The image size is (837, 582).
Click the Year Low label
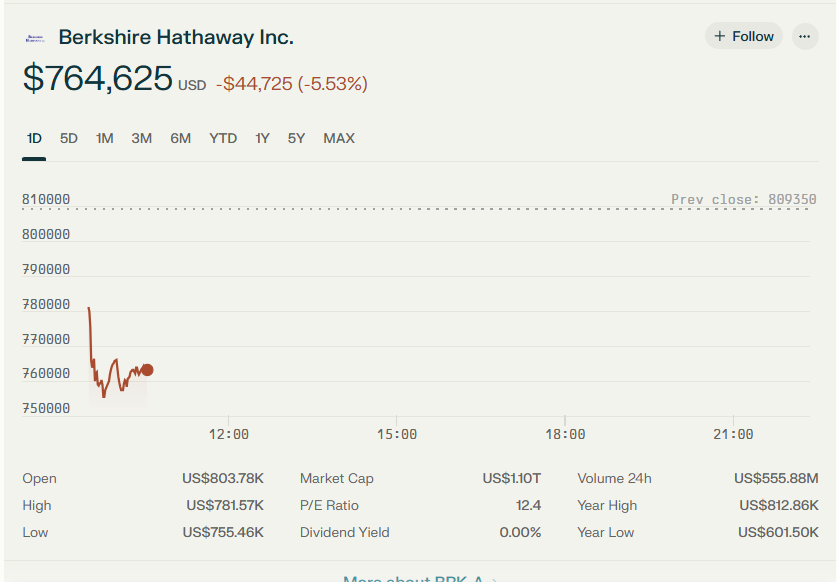(x=605, y=532)
